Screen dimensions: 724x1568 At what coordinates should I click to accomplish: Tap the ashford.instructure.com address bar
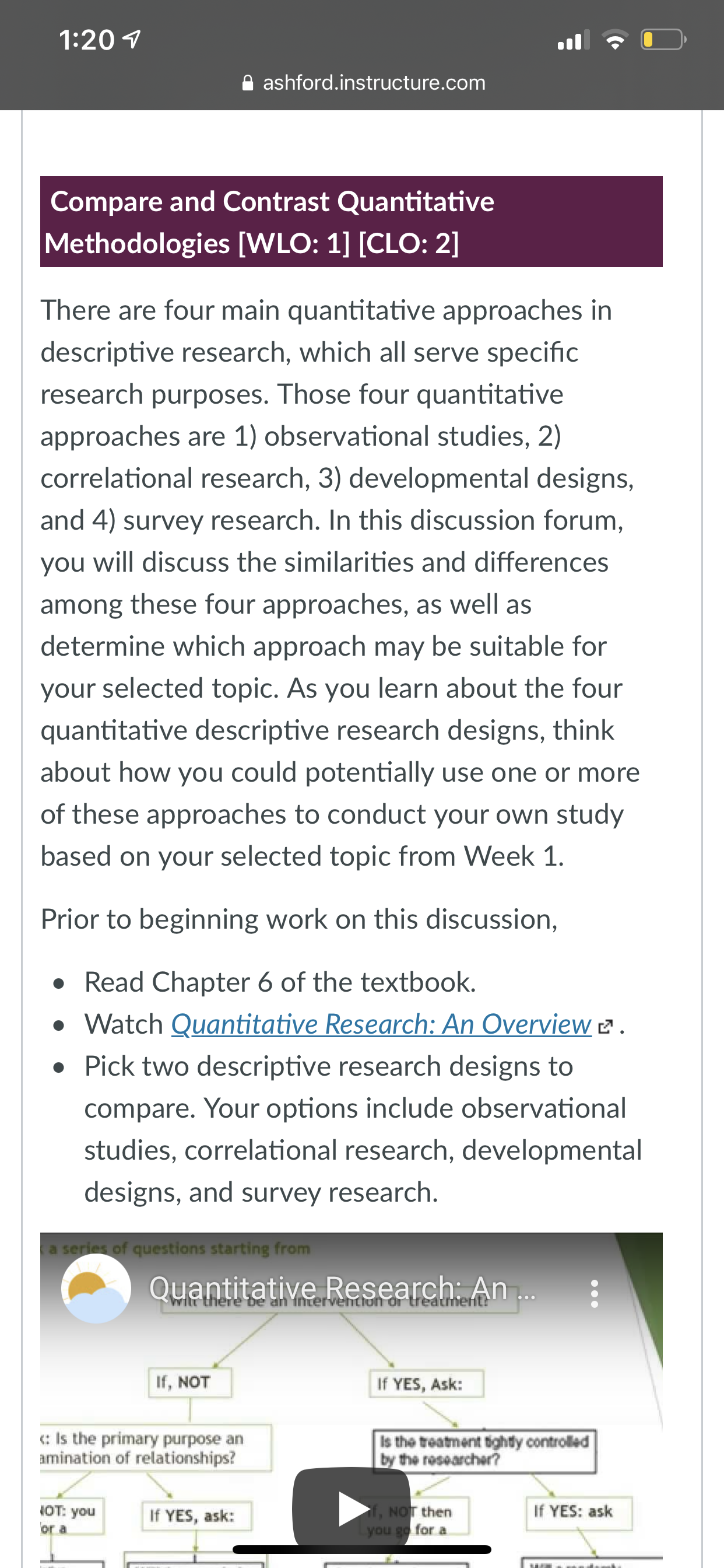(x=363, y=83)
